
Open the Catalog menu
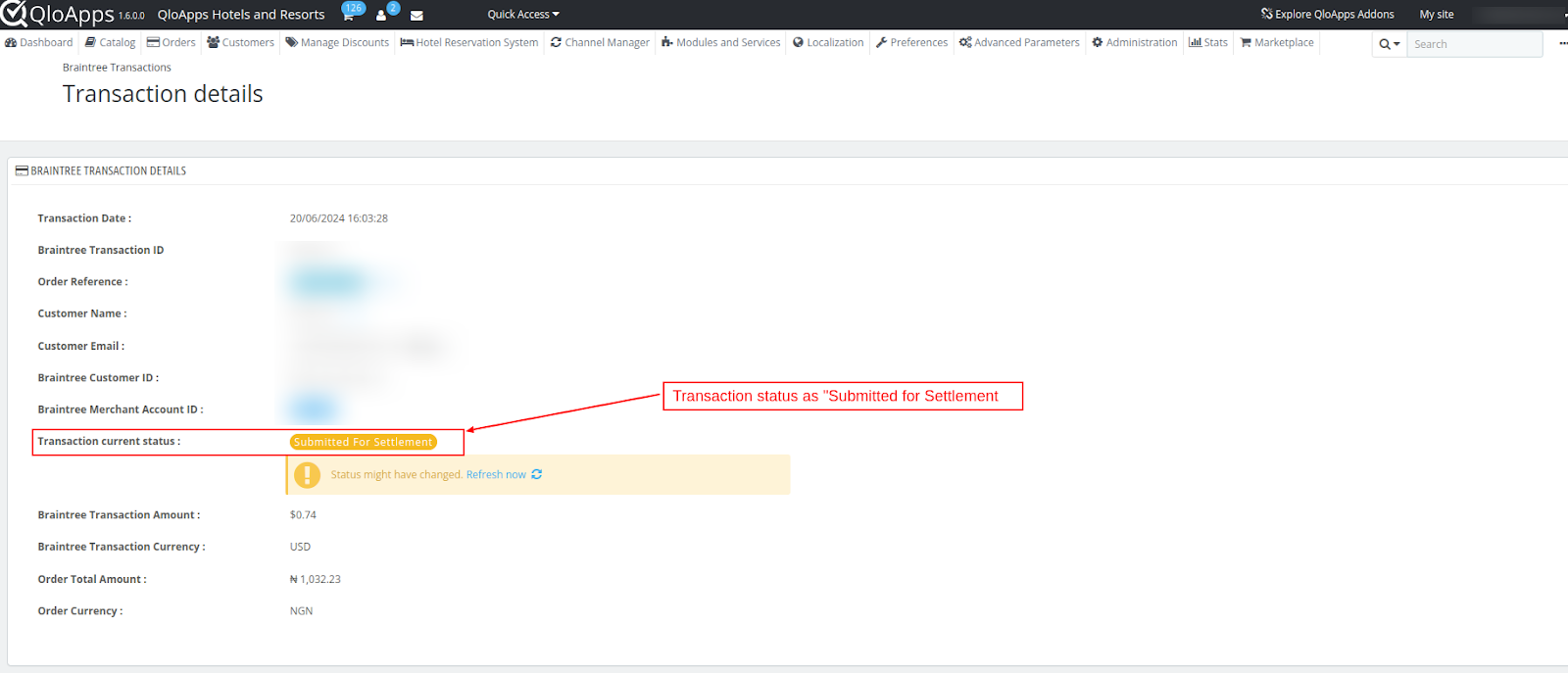(111, 43)
